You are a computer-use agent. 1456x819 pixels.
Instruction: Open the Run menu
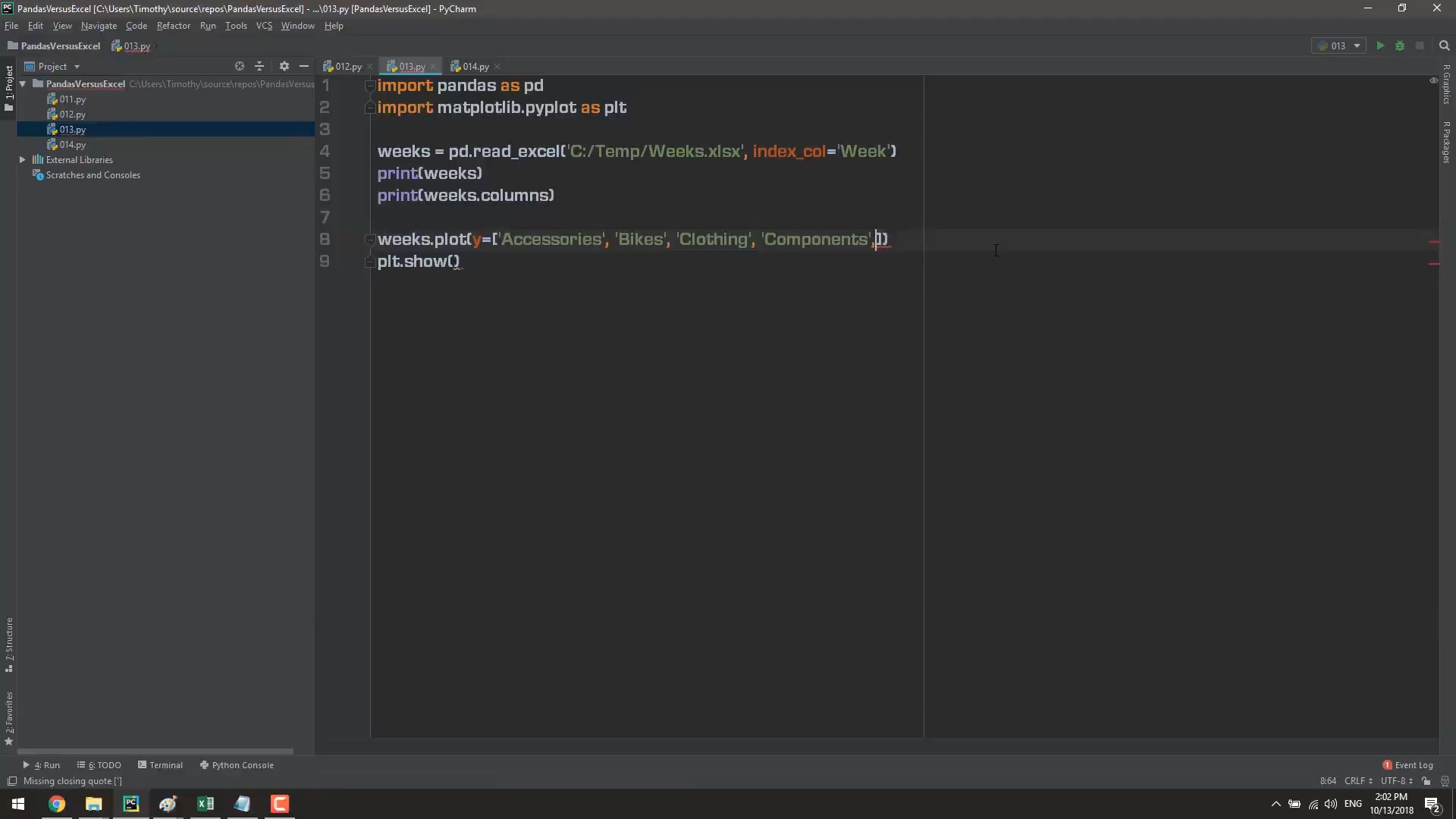coord(208,25)
